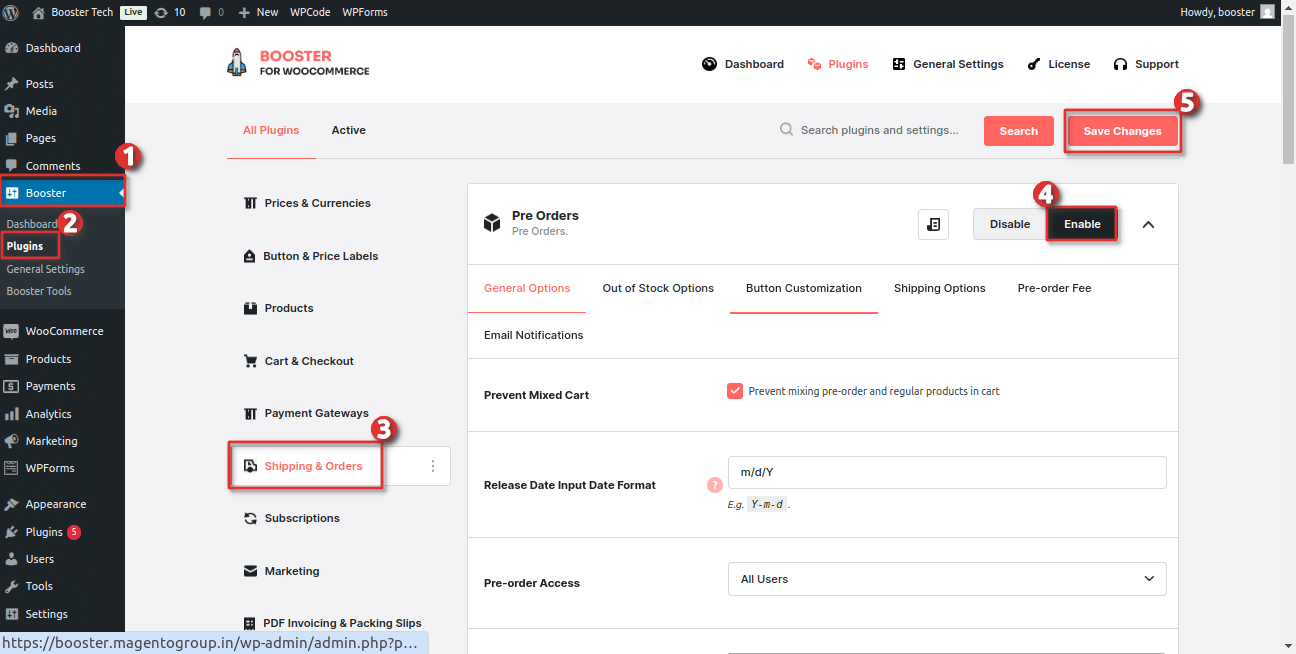
Task: Uncheck Prevent Mixed Cart option
Action: tap(736, 391)
